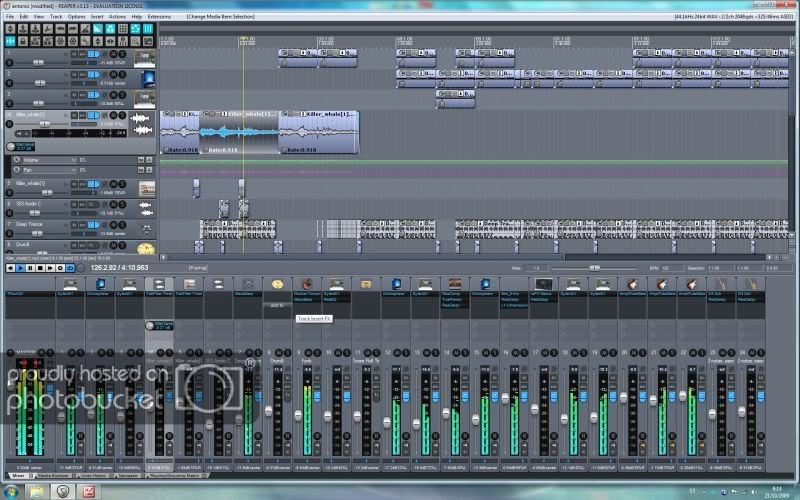Switch to the Media Explorer tab
This screenshot has height=500, width=800.
pos(53,476)
